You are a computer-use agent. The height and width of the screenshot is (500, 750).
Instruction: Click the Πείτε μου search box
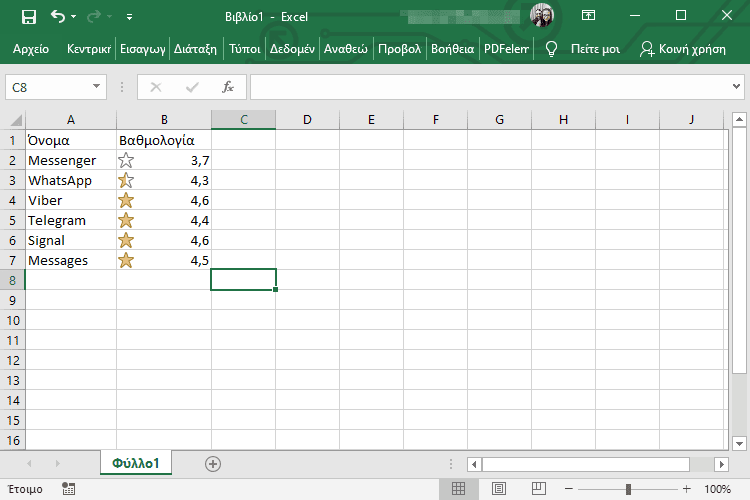tap(596, 49)
